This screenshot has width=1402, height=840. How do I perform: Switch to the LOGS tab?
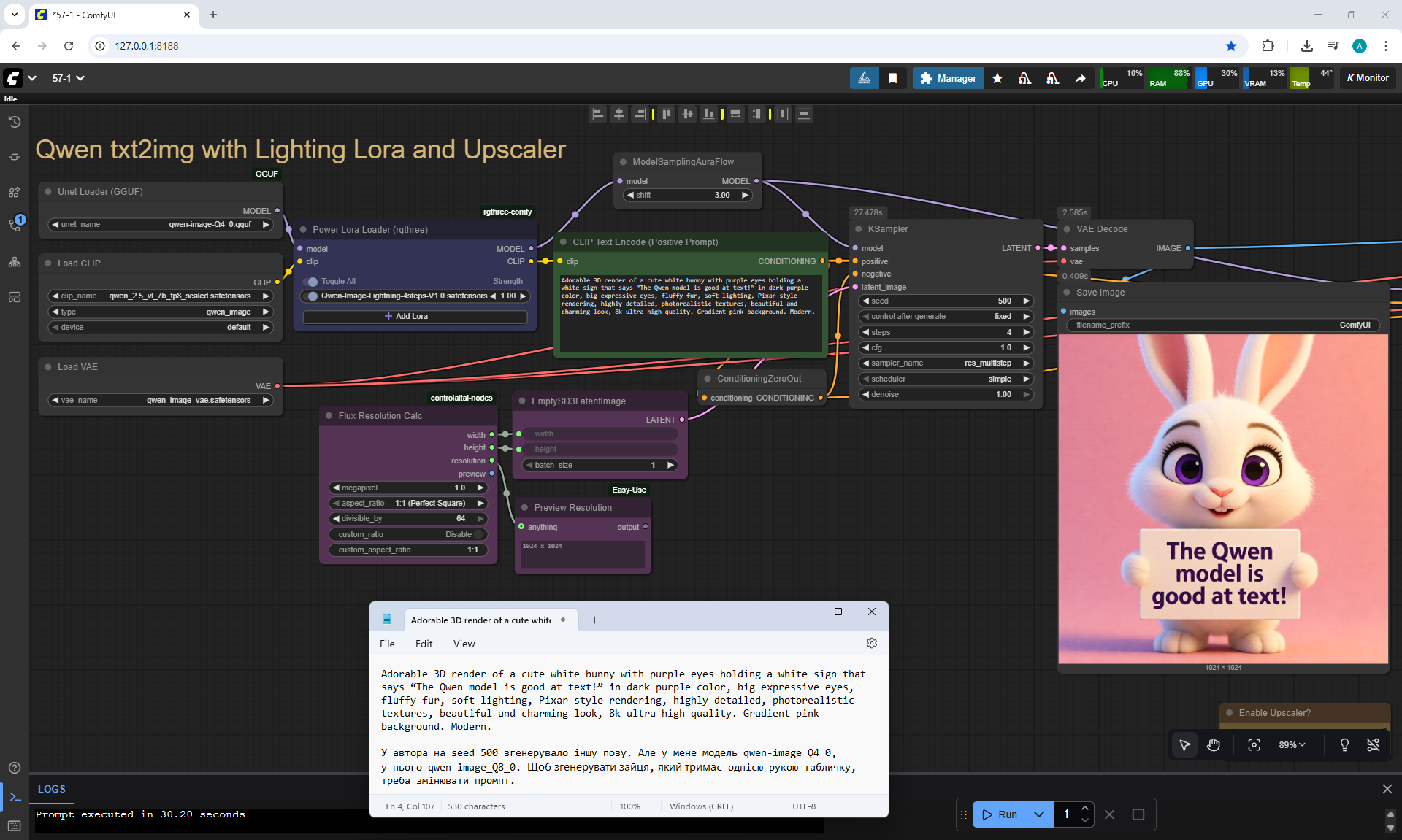[x=51, y=789]
